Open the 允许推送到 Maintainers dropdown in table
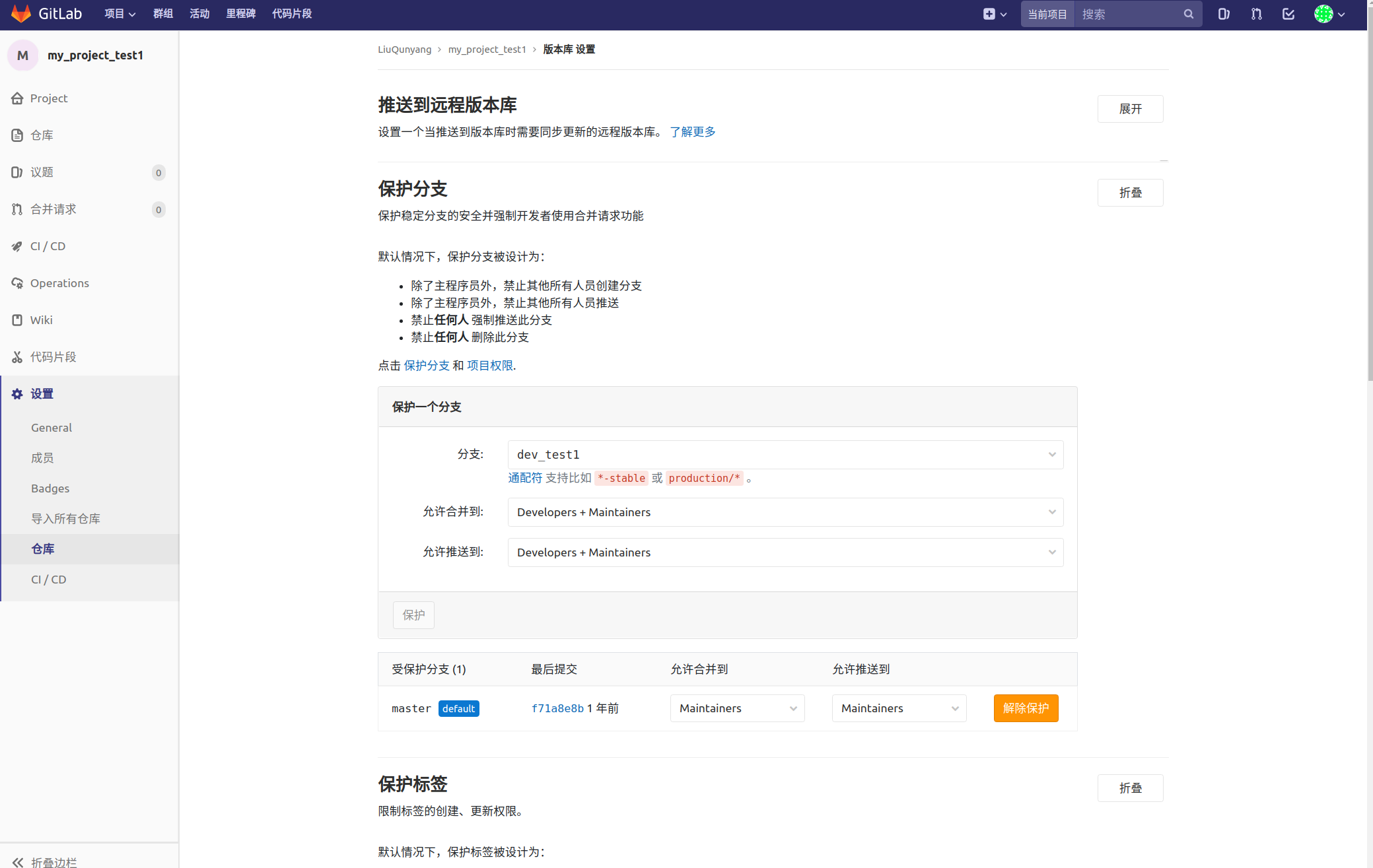Image resolution: width=1373 pixels, height=868 pixels. [x=898, y=708]
